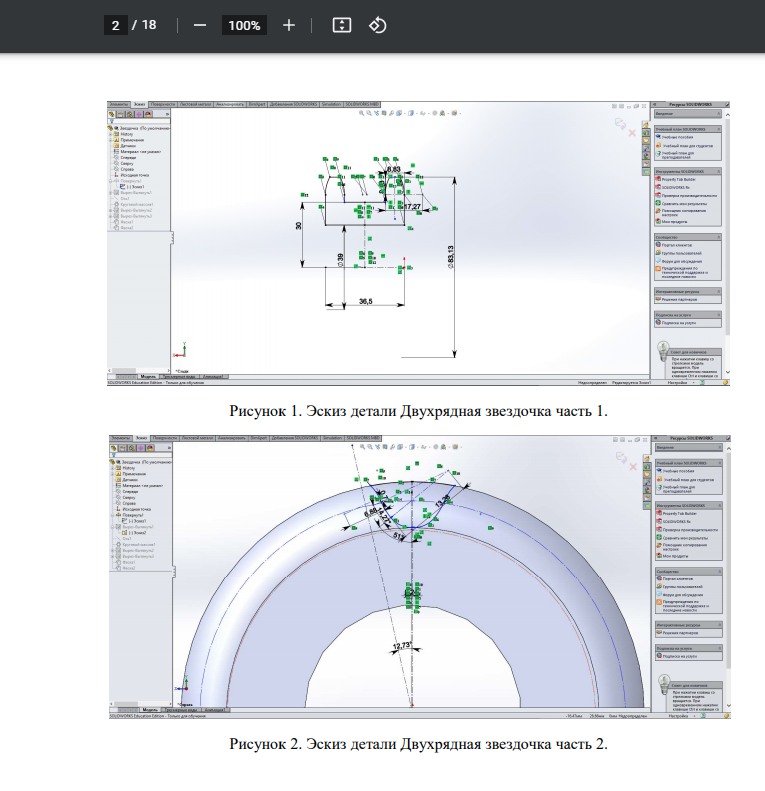Click the 12,73° angle dimension in Figure 2
The height and width of the screenshot is (791, 765).
(x=402, y=645)
